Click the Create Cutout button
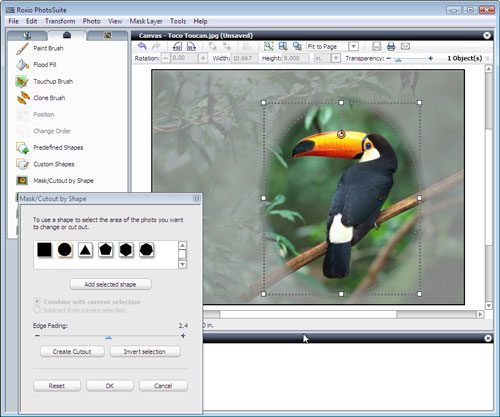 click(x=72, y=352)
